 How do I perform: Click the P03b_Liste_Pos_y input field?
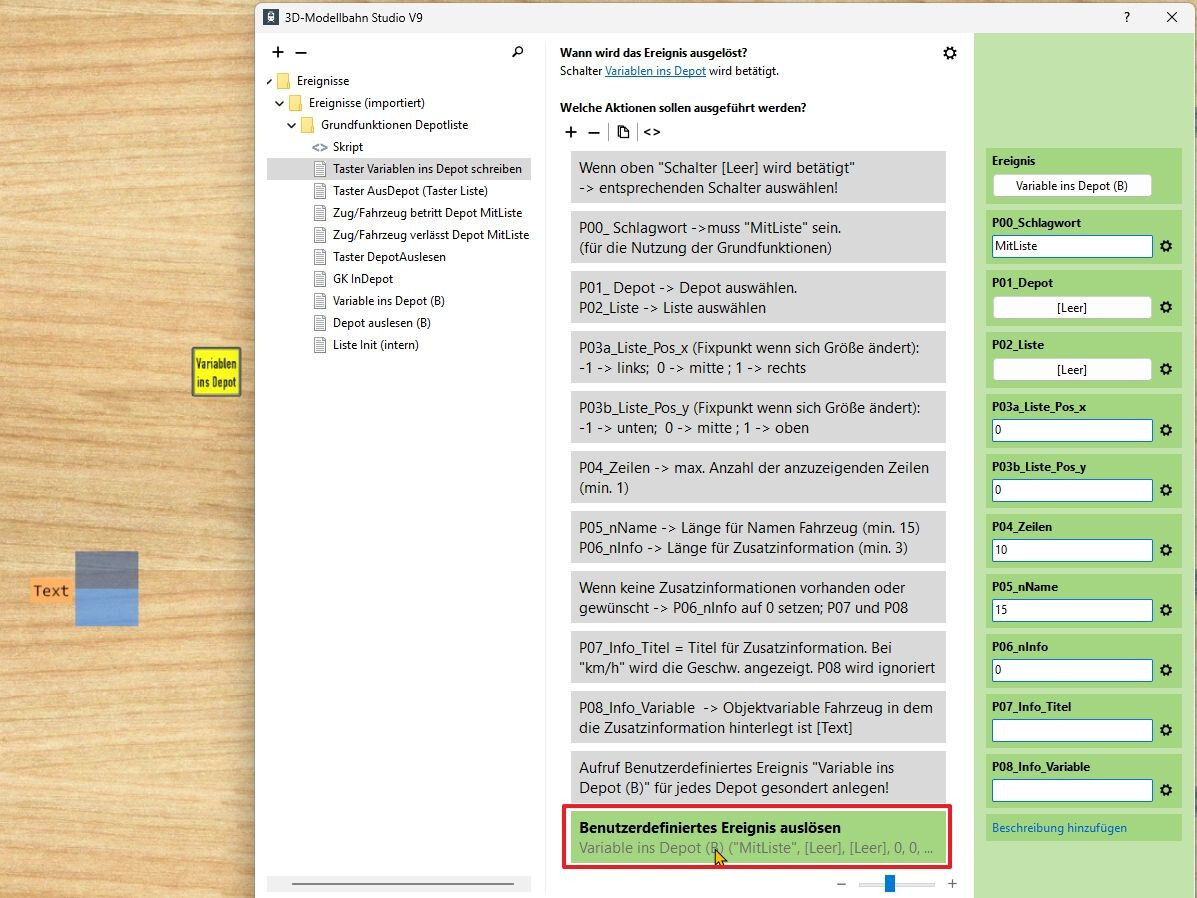[x=1072, y=490]
